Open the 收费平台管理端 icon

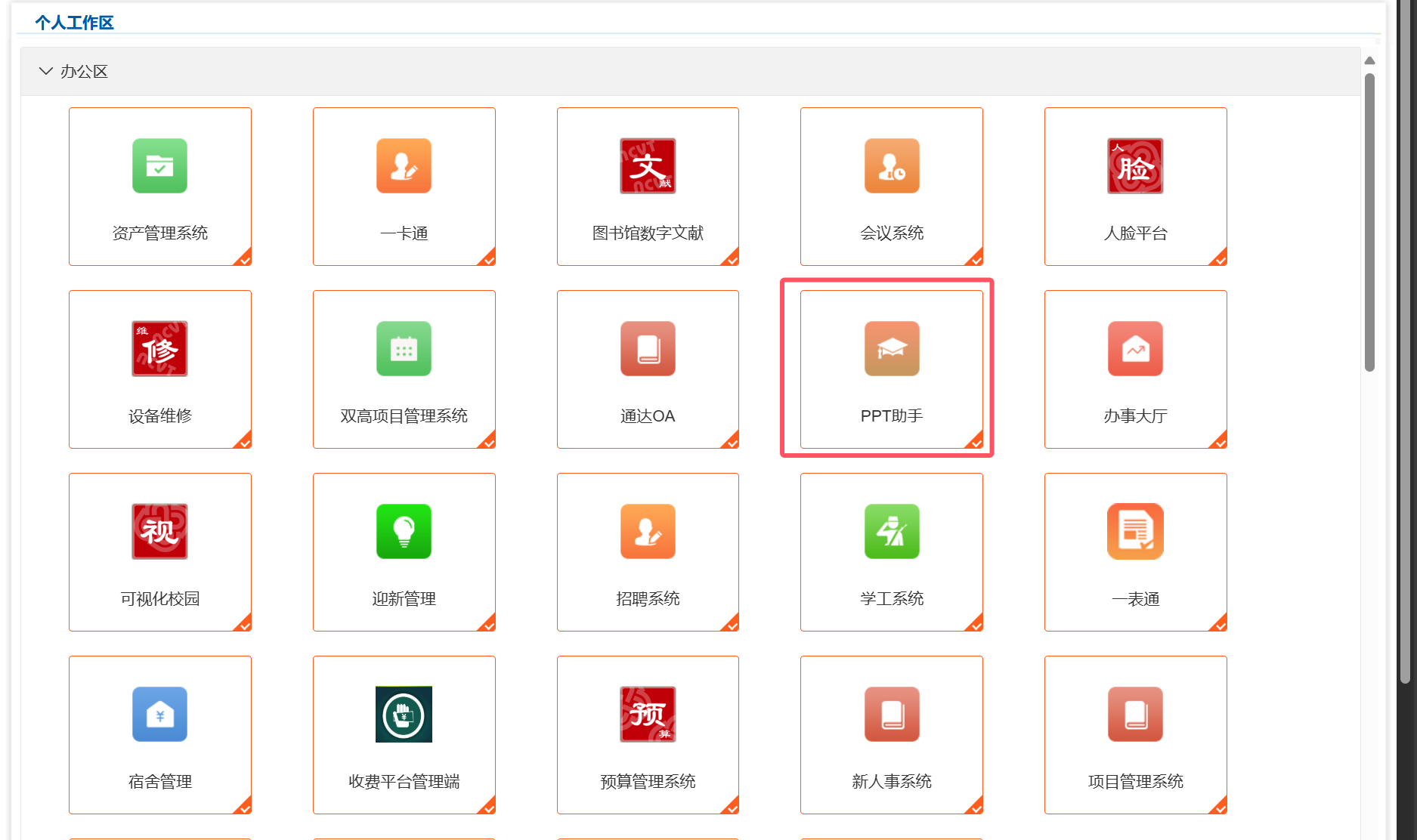404,715
